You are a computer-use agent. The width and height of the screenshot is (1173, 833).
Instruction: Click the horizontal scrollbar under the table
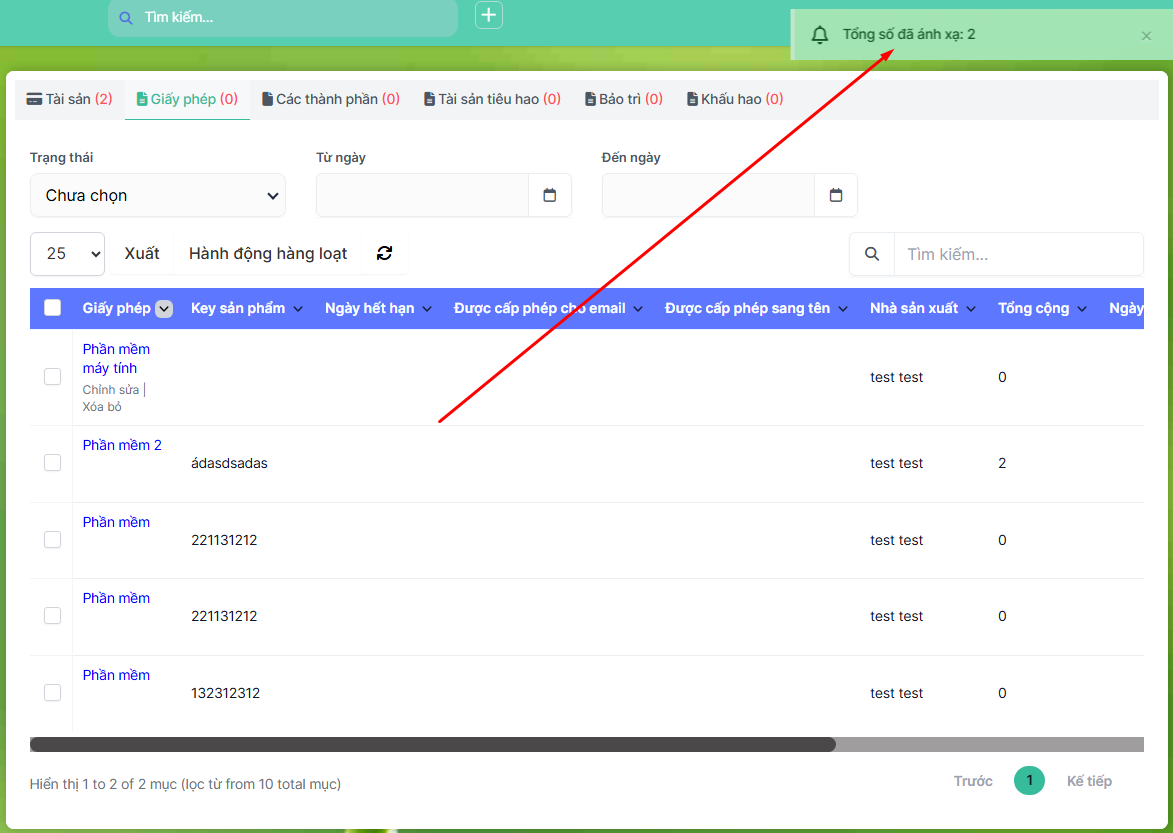[432, 745]
